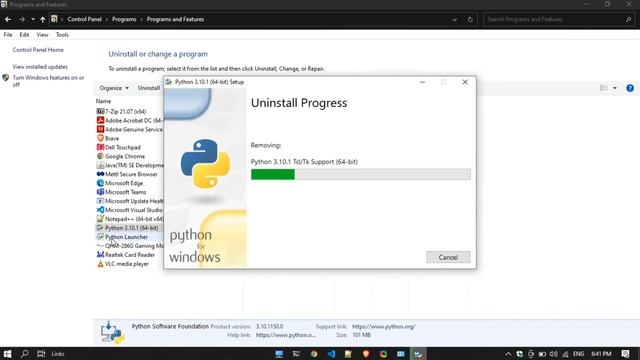The width and height of the screenshot is (640, 360).
Task: Show hidden system tray icons
Action: [x=508, y=354]
